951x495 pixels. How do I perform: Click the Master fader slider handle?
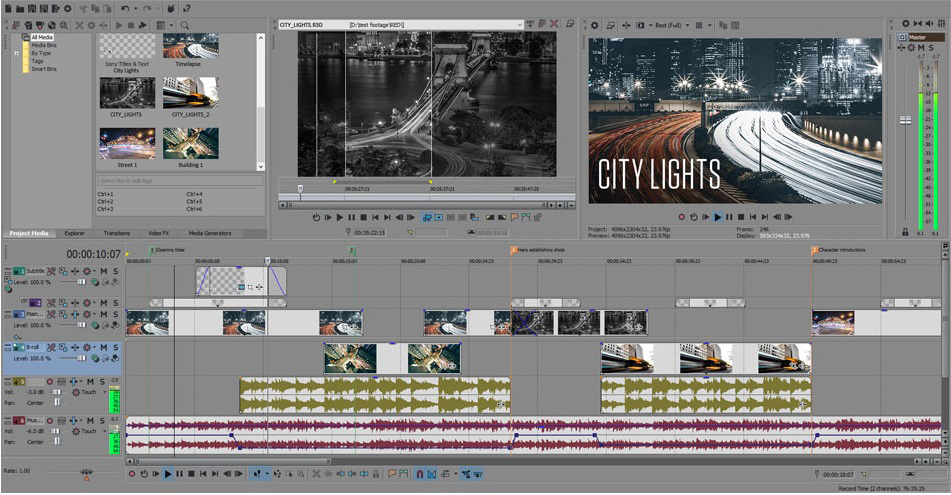click(906, 120)
